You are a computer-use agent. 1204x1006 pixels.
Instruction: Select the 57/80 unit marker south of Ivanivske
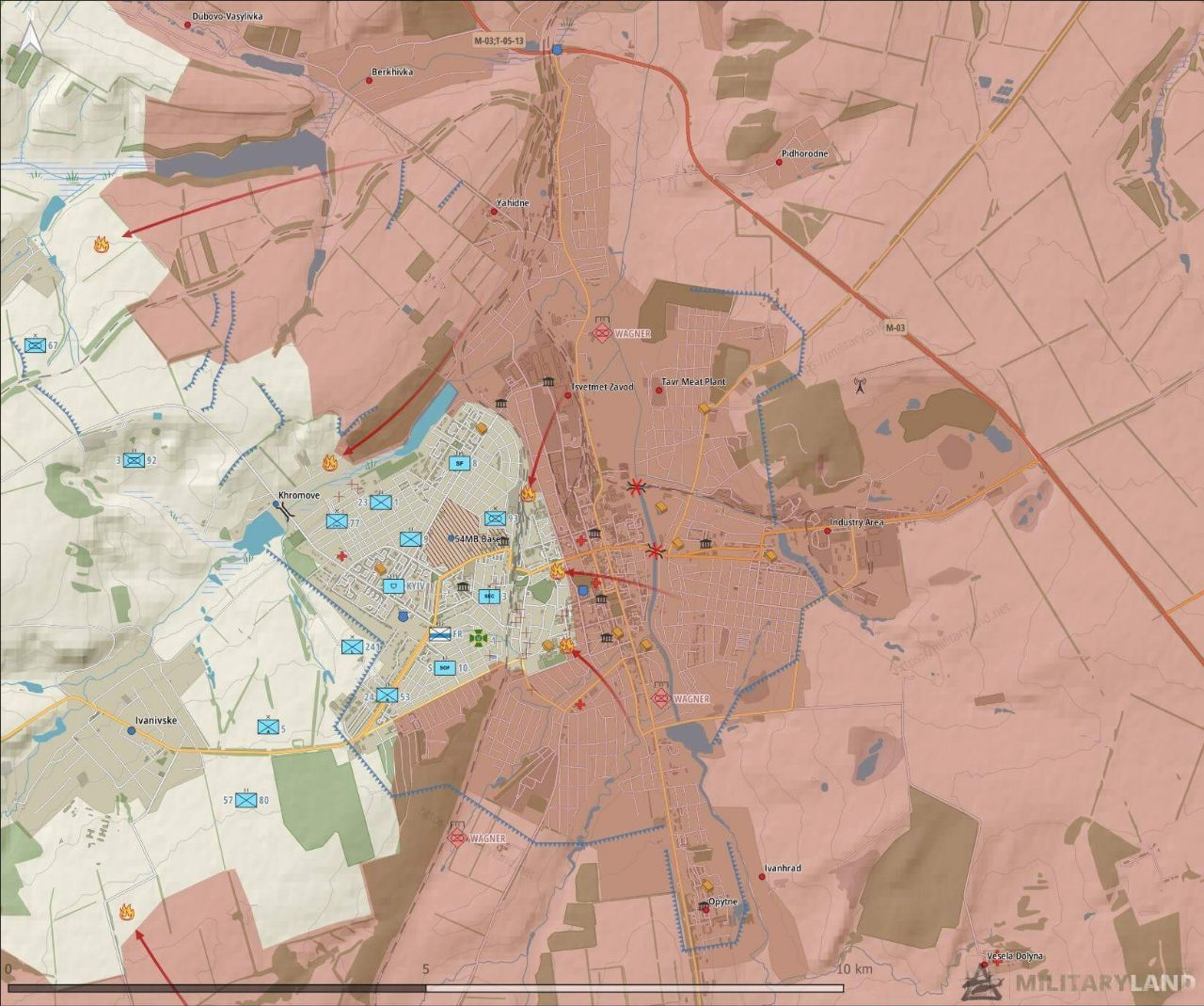(x=246, y=800)
